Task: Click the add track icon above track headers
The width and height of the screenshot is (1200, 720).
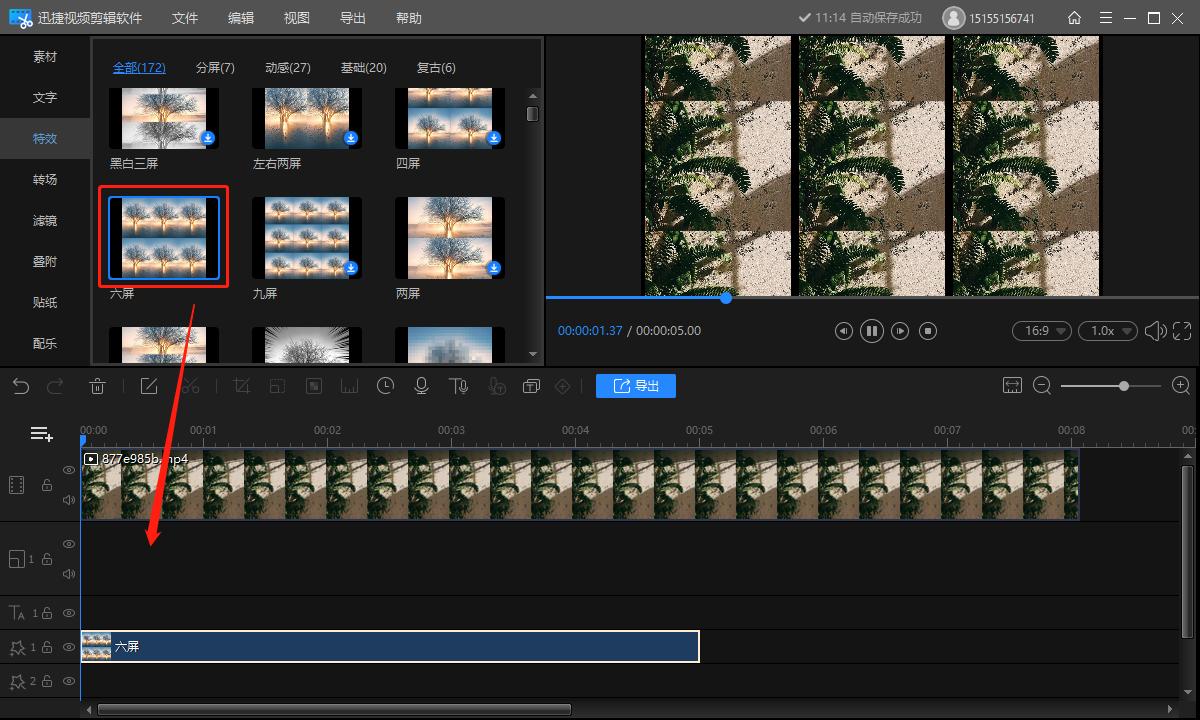Action: click(41, 434)
